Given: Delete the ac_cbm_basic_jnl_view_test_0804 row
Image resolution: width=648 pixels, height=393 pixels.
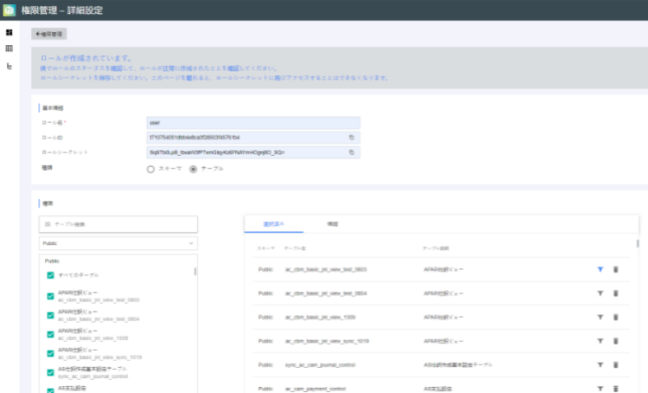Looking at the screenshot, I should point(615,293).
